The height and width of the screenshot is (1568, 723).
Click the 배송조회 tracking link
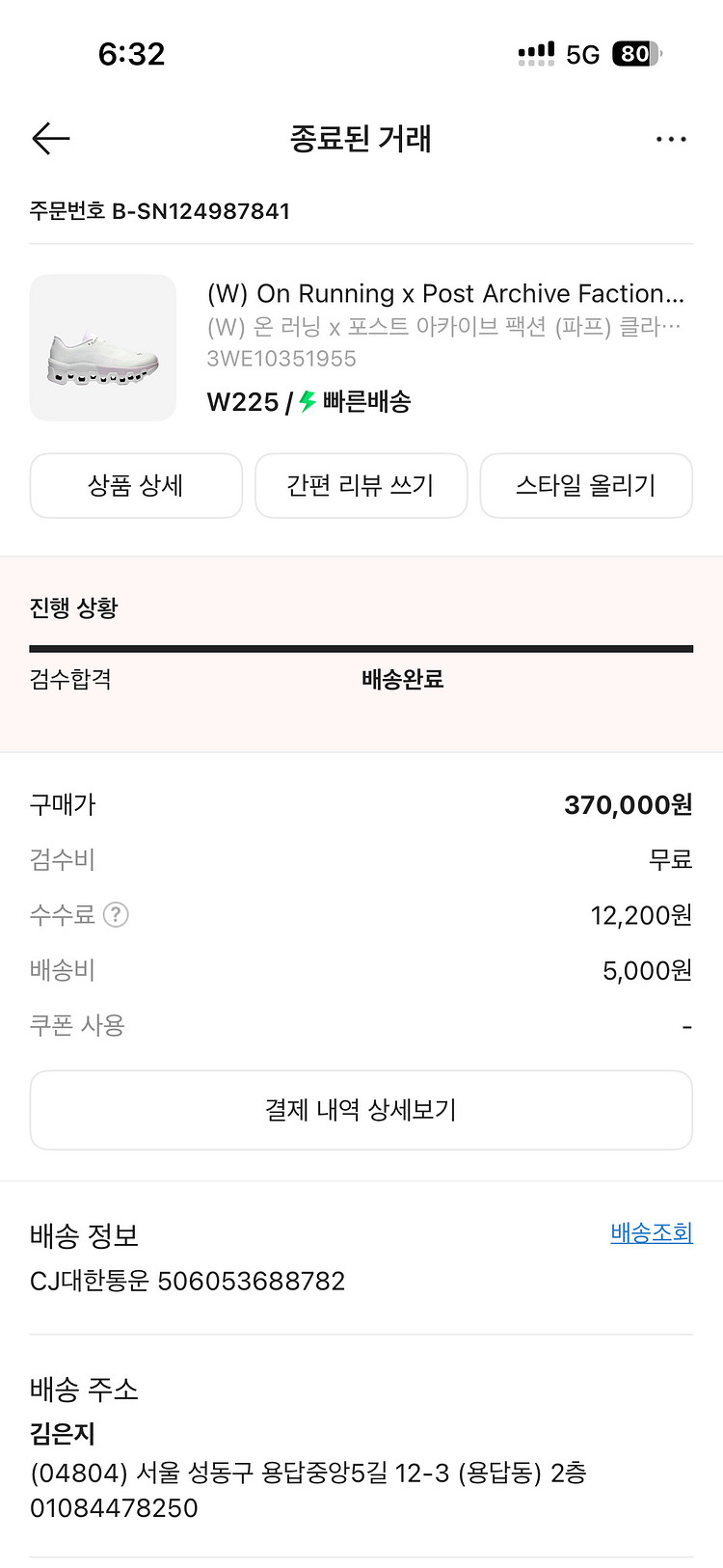[652, 1232]
